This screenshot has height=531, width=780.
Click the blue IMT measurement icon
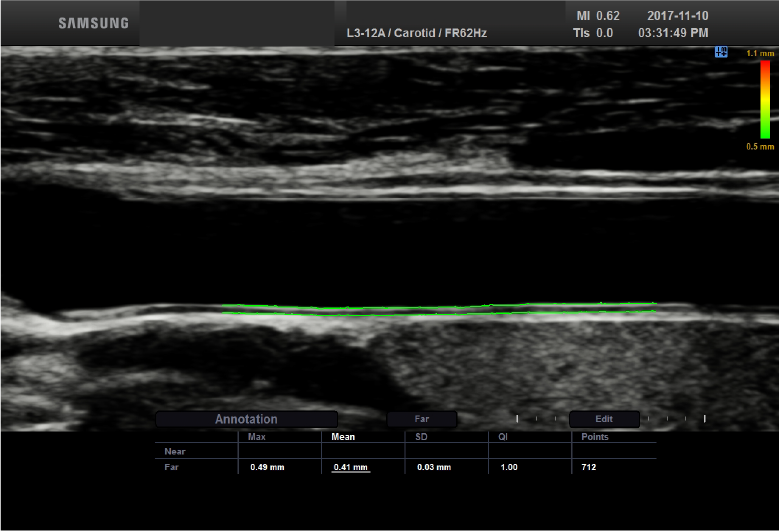click(x=721, y=52)
